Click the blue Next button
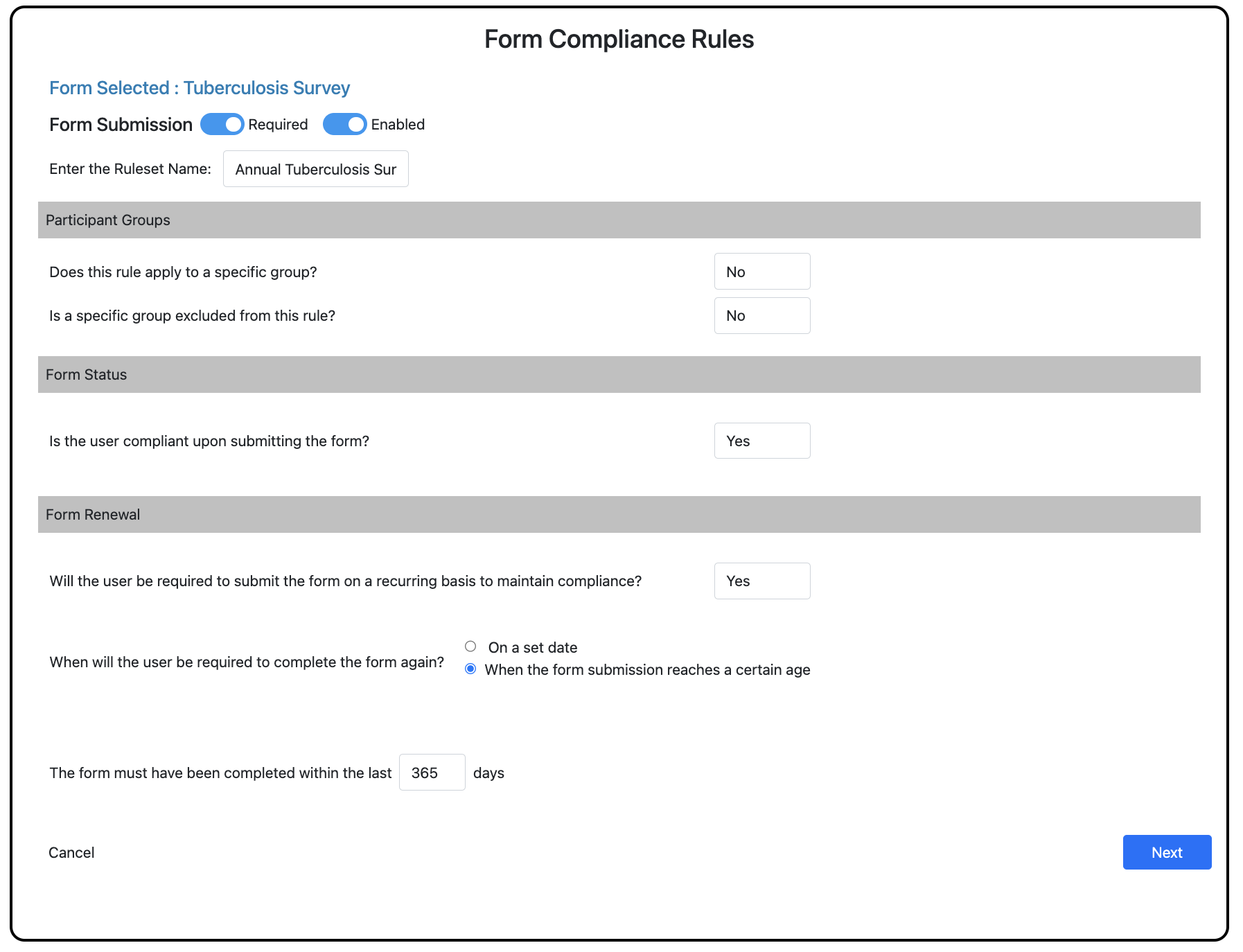The width and height of the screenshot is (1243, 952). point(1167,852)
